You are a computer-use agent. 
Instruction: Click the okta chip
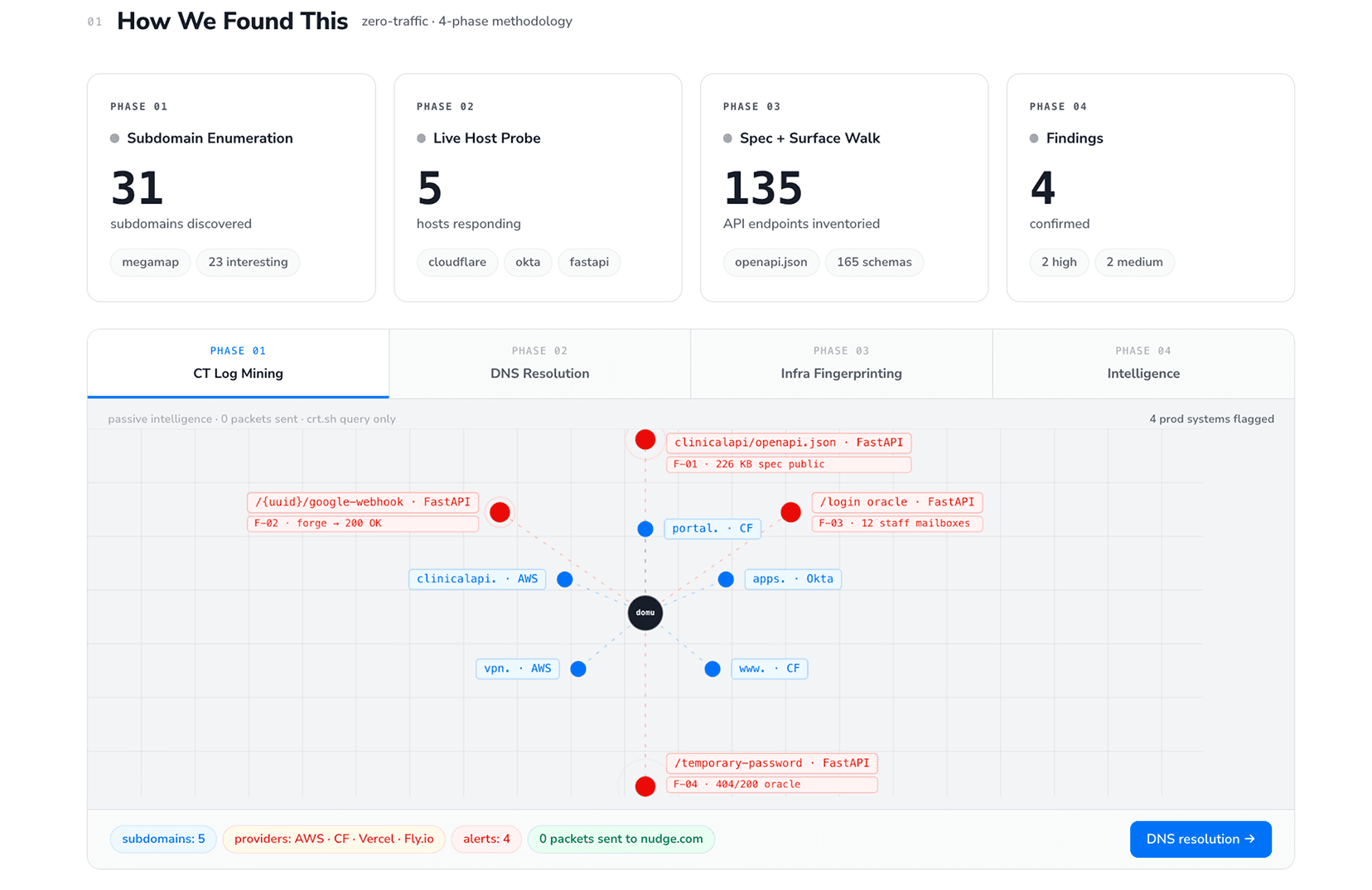pyautogui.click(x=528, y=263)
